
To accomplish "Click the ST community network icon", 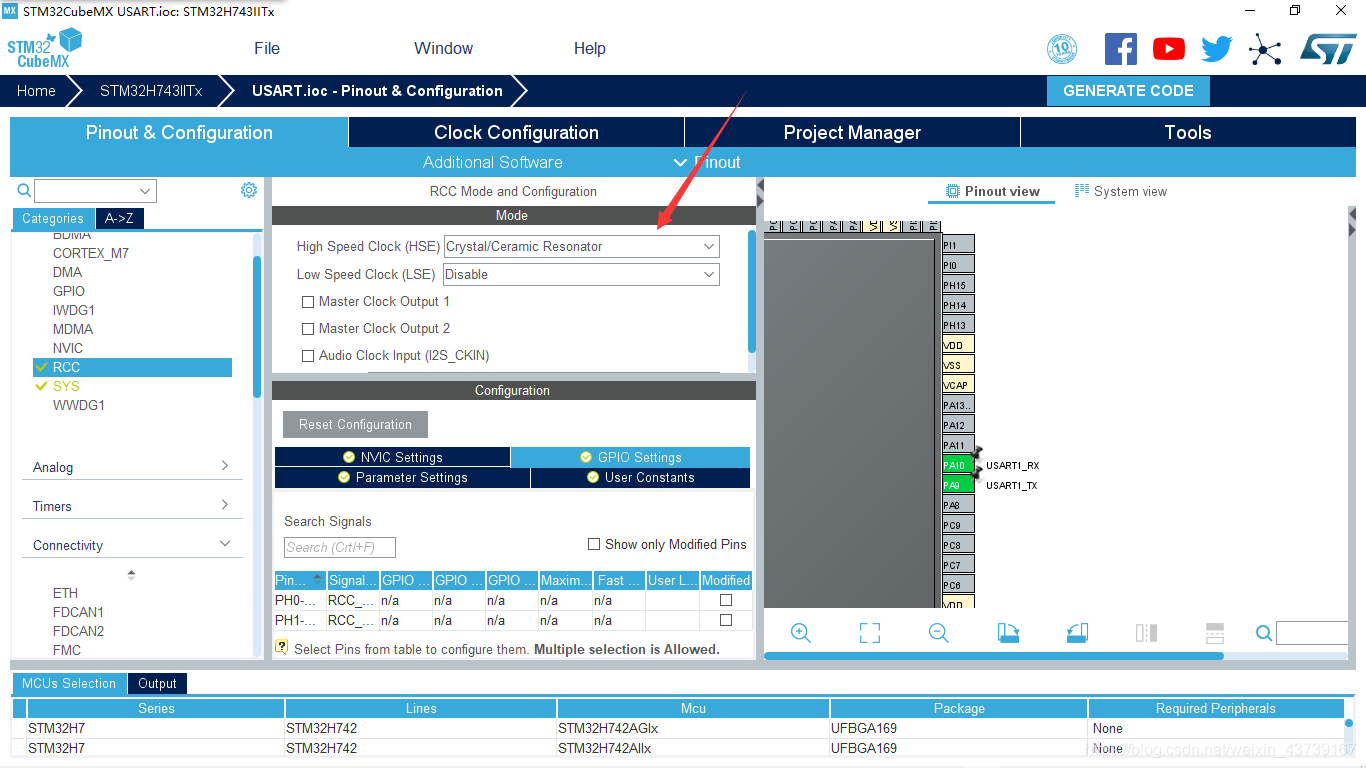I will (1265, 49).
